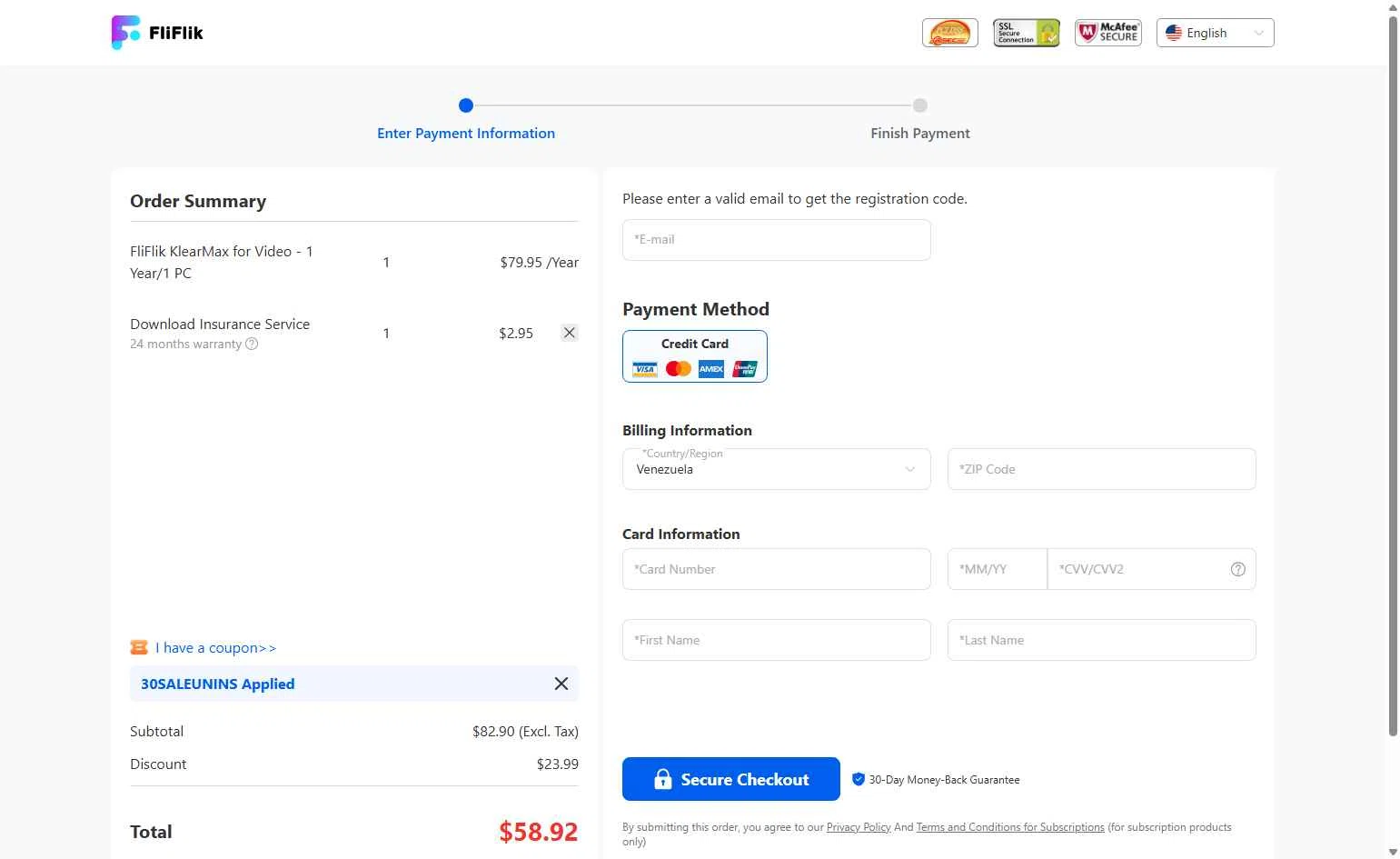Click into the Card Number field
This screenshot has height=859, width=1400.
tap(777, 569)
